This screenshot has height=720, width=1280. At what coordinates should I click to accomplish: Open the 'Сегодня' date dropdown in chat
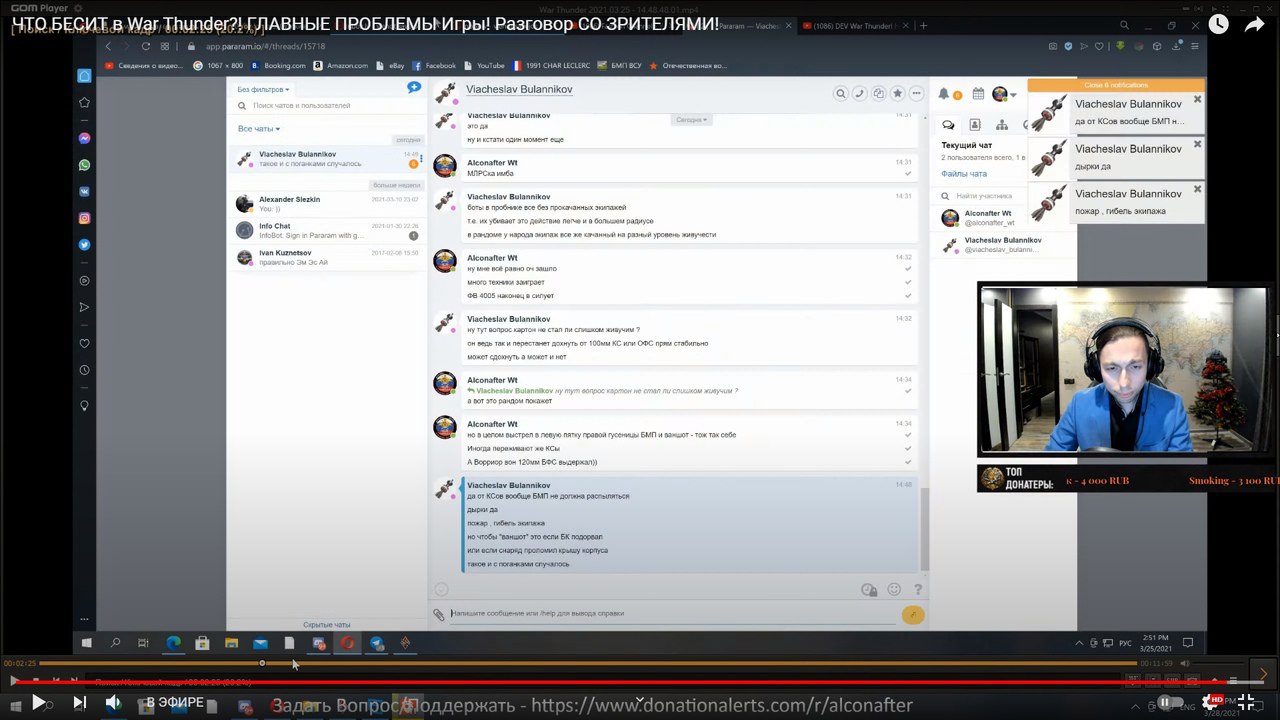(691, 120)
